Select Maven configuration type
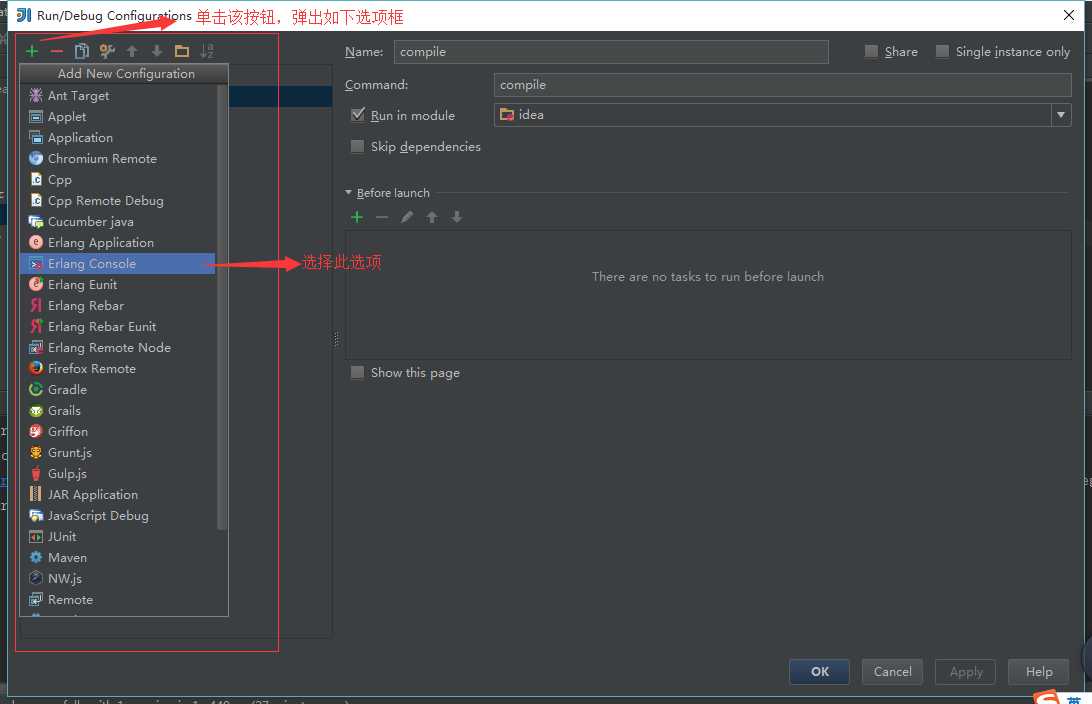 [x=118, y=557]
